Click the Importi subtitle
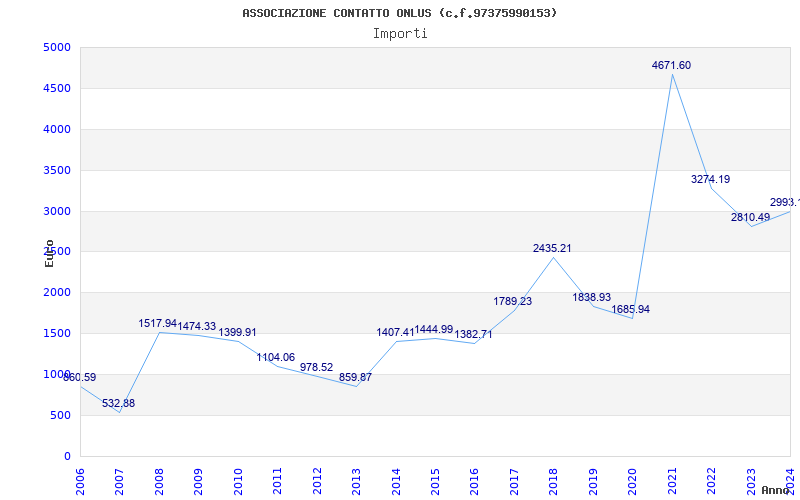 tap(400, 34)
